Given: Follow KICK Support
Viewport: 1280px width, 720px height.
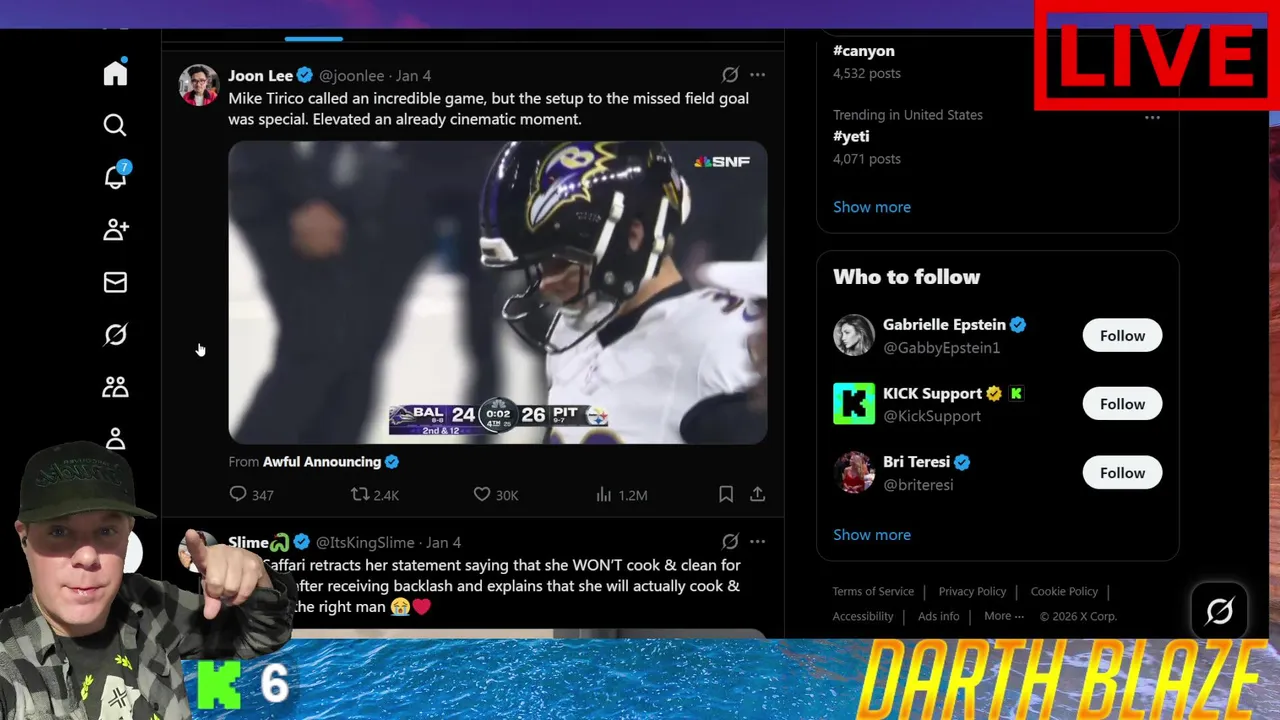Looking at the screenshot, I should (1122, 404).
